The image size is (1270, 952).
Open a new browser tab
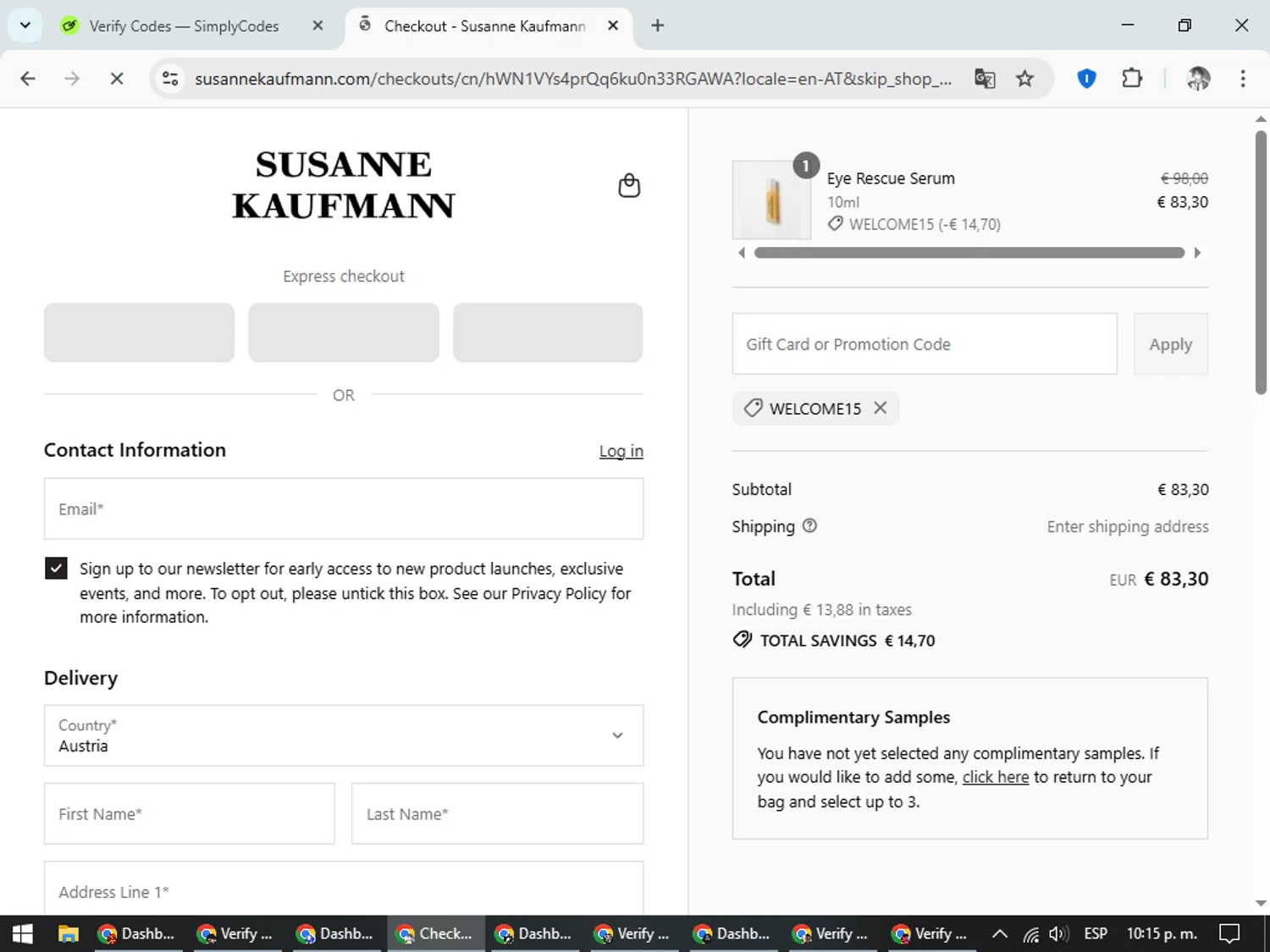coord(658,25)
